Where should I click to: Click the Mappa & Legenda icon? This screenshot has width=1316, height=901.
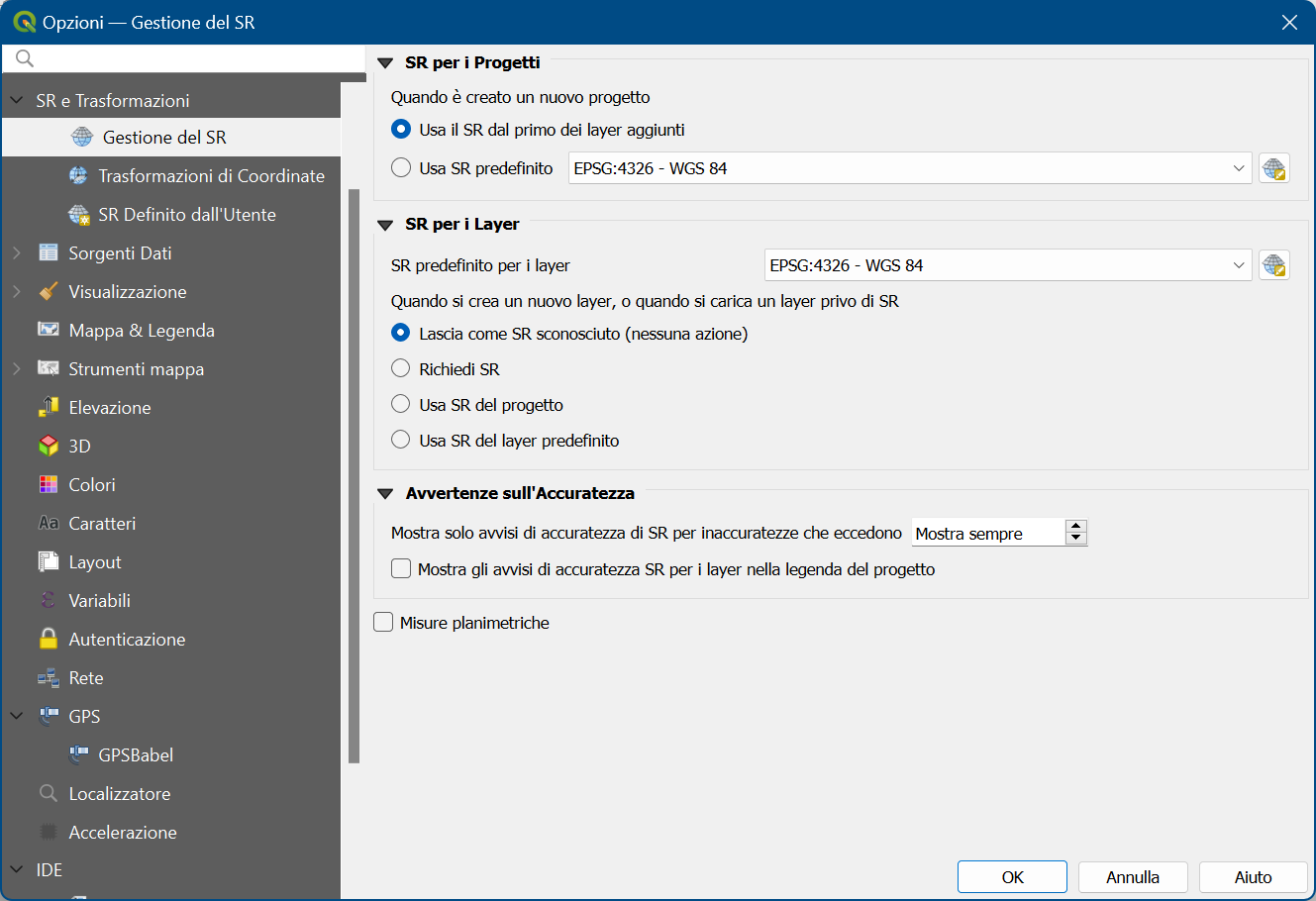pos(49,330)
